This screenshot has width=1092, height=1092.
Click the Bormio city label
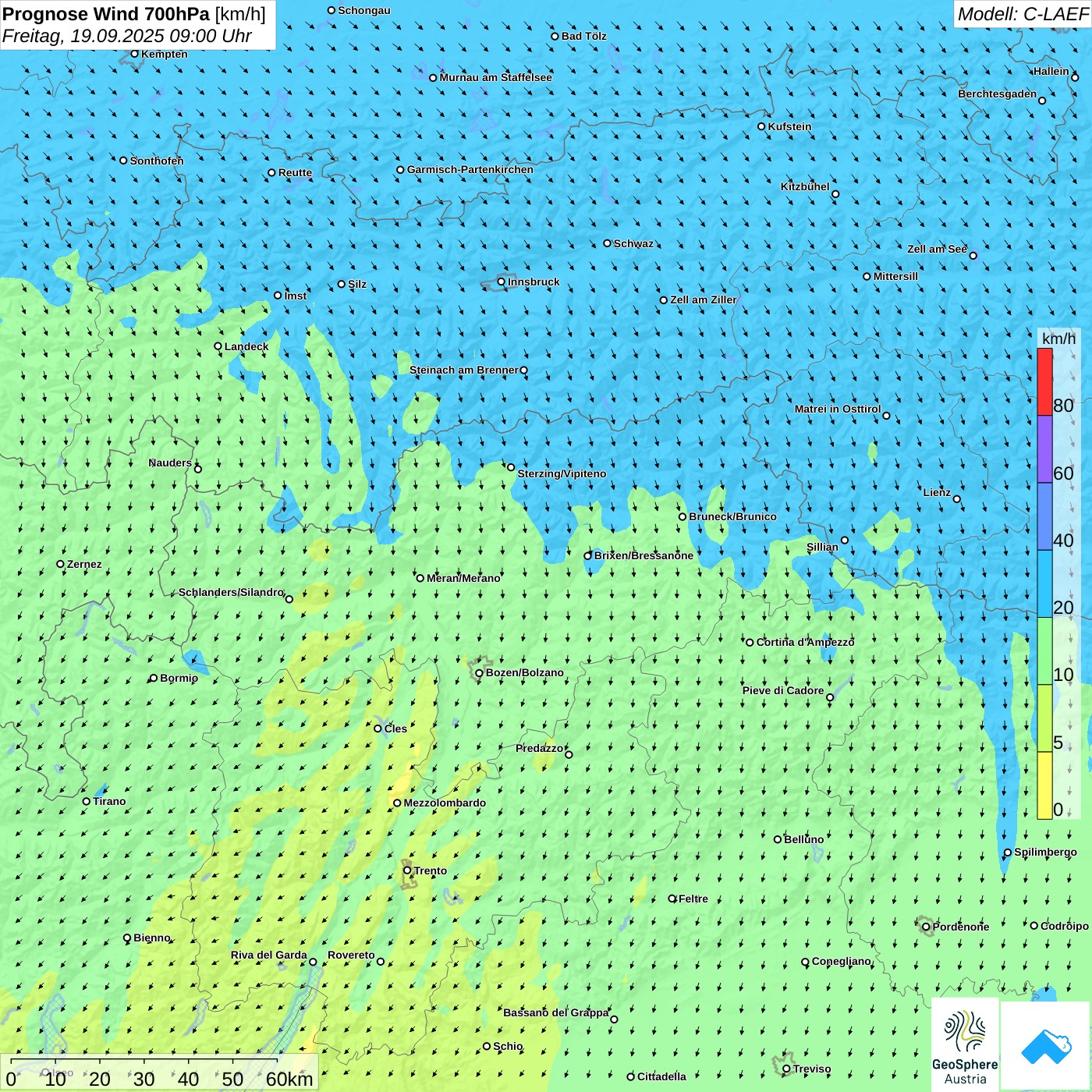tap(179, 678)
